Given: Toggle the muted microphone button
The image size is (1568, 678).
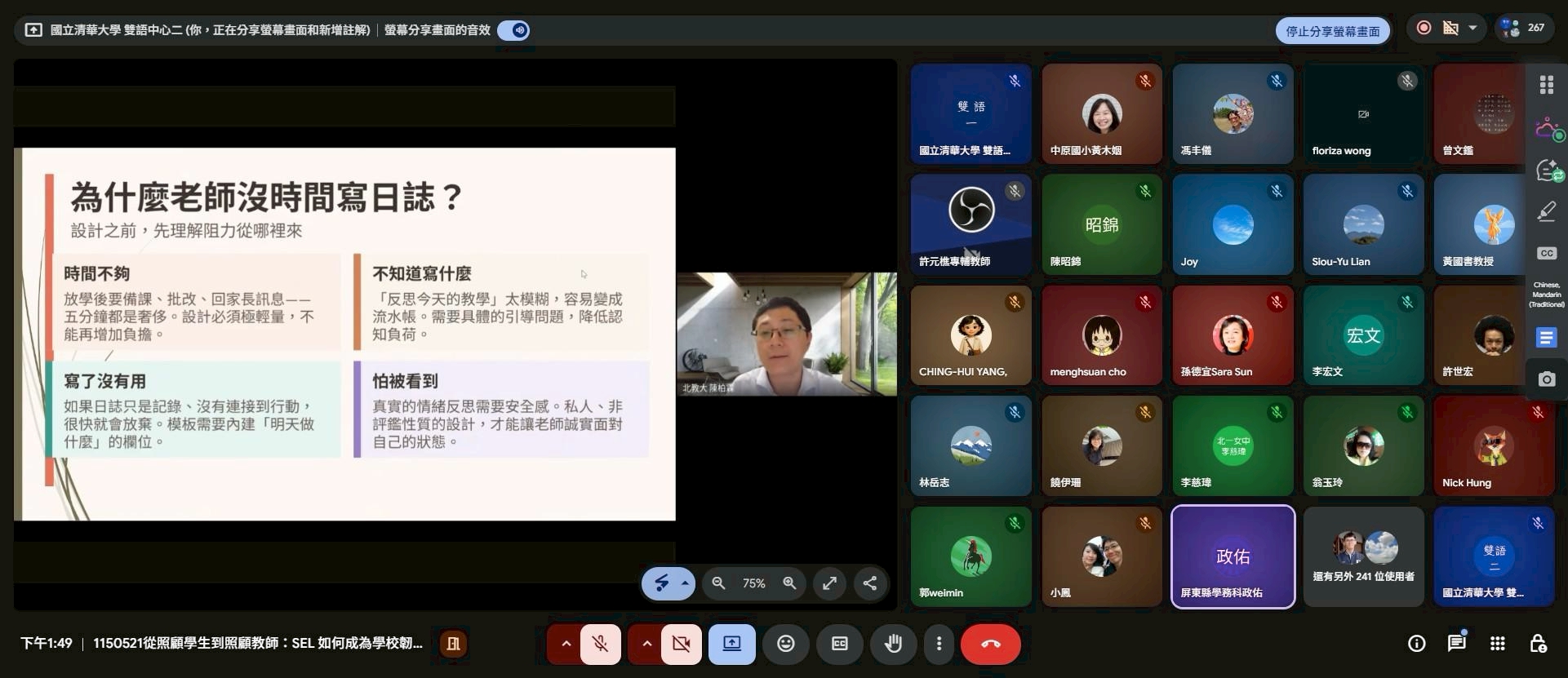Looking at the screenshot, I should coord(601,644).
